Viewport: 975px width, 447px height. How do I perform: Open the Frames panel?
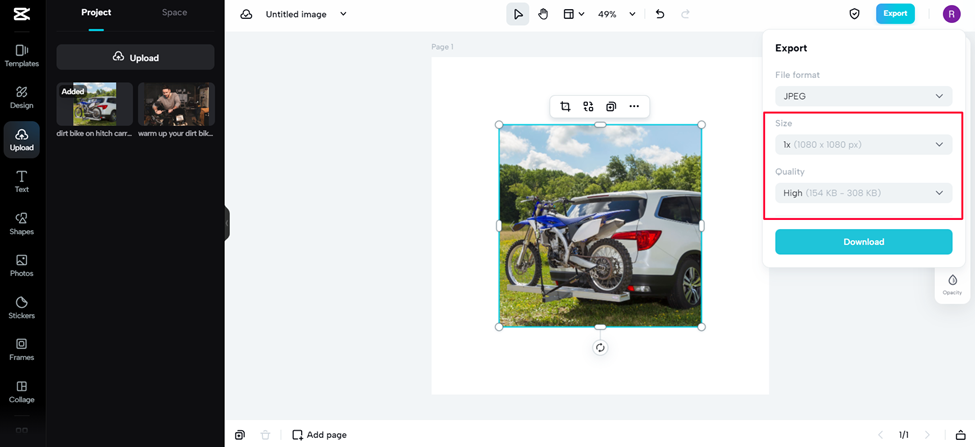22,349
